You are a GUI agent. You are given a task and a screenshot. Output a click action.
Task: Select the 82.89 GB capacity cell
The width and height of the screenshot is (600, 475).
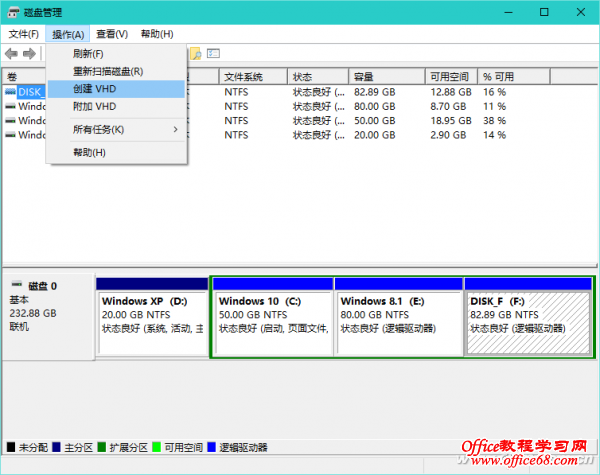tap(375, 92)
